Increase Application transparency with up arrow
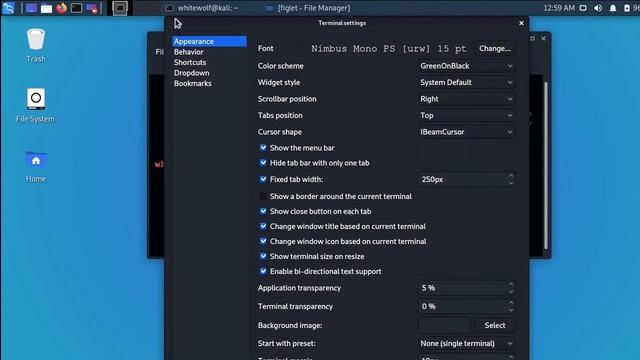This screenshot has width=640, height=360. click(511, 284)
